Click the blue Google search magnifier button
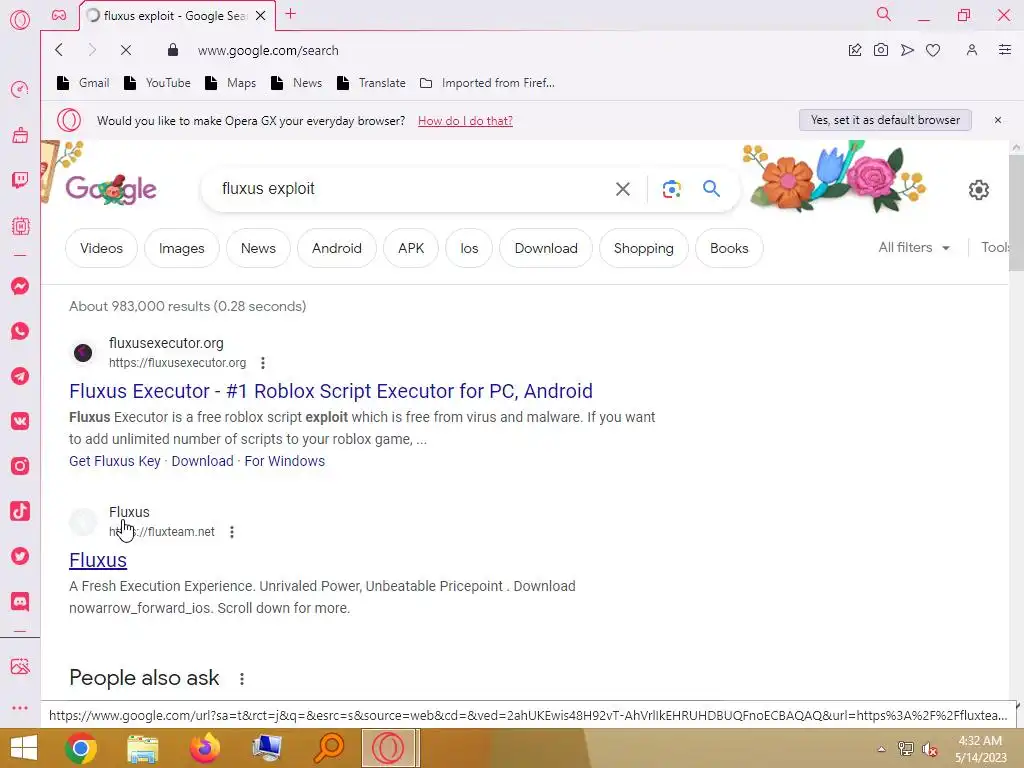The width and height of the screenshot is (1024, 768). 711,189
